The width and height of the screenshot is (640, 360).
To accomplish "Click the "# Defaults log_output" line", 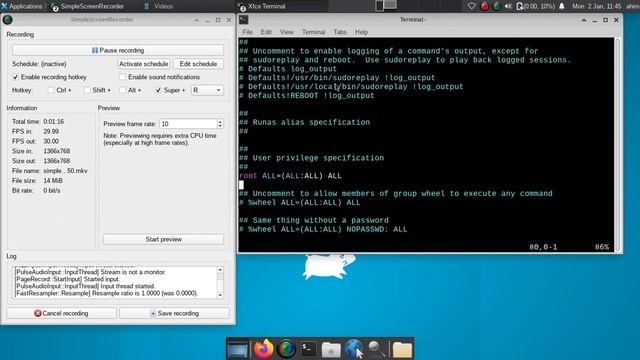I will click(x=288, y=69).
